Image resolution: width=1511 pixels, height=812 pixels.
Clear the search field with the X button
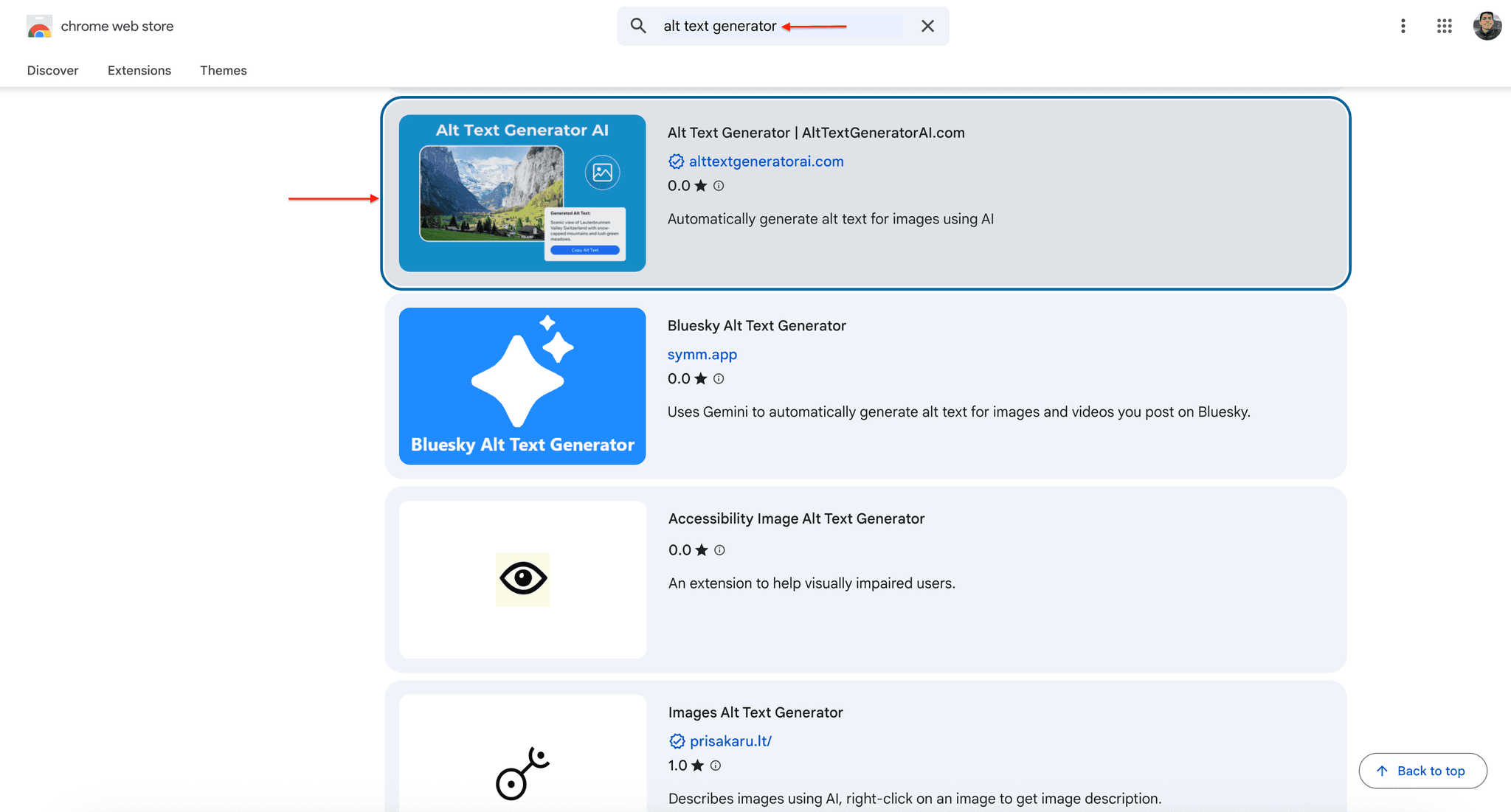click(x=927, y=26)
